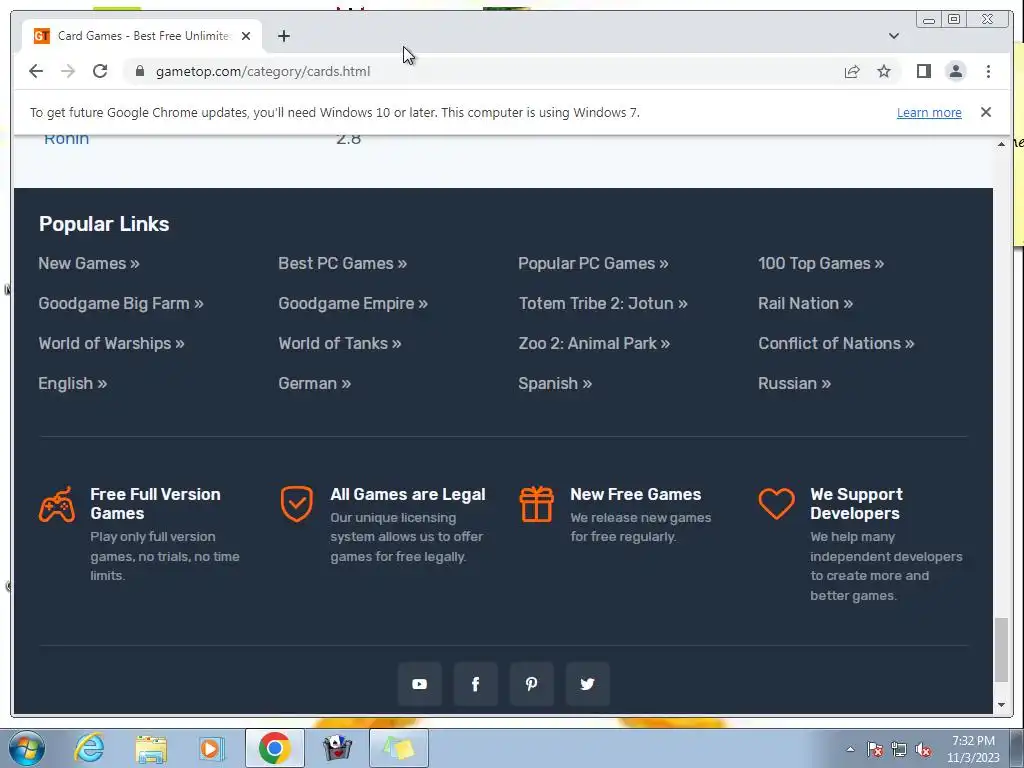The width and height of the screenshot is (1024, 768).
Task: Switch site language to Spanish
Action: 555,383
